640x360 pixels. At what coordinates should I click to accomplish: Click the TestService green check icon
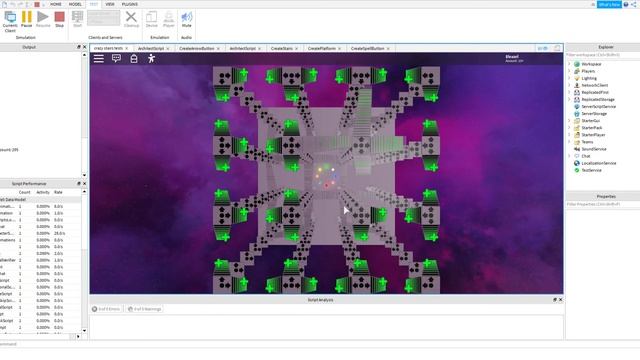(x=577, y=170)
